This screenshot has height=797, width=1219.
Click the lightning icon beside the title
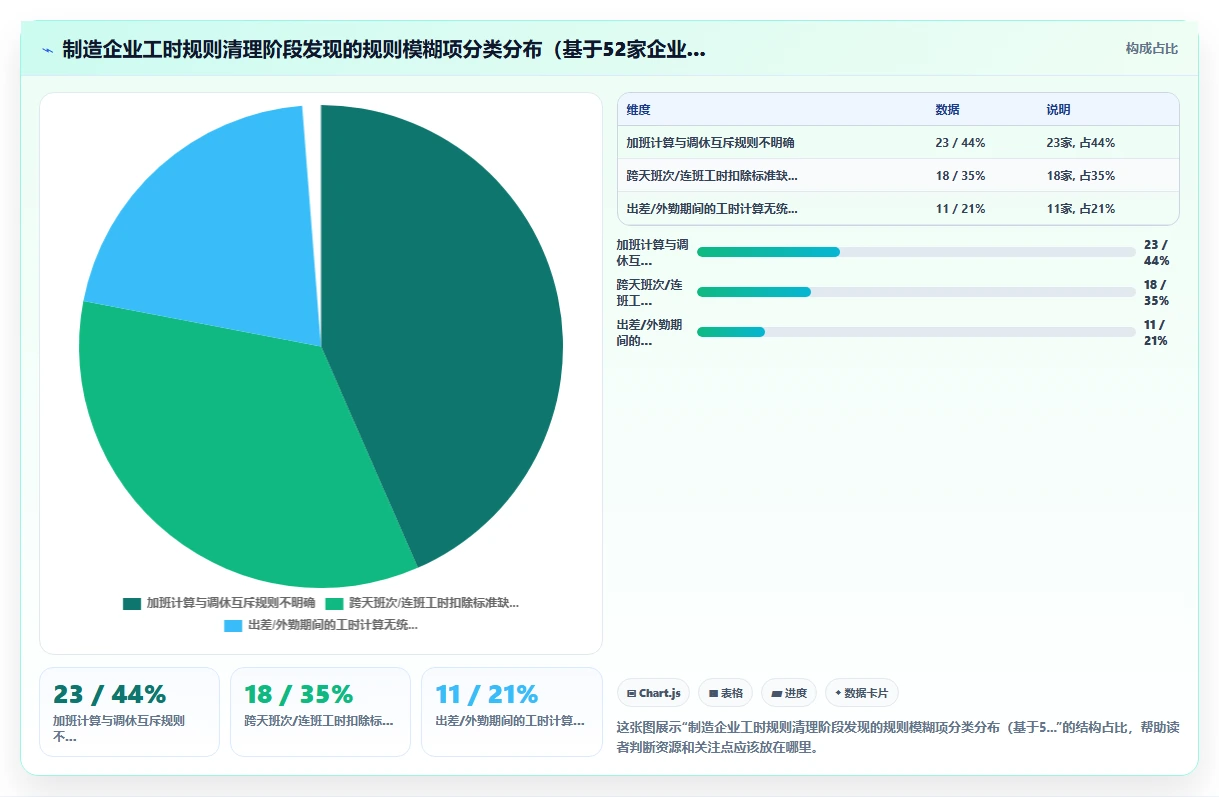pyautogui.click(x=47, y=50)
